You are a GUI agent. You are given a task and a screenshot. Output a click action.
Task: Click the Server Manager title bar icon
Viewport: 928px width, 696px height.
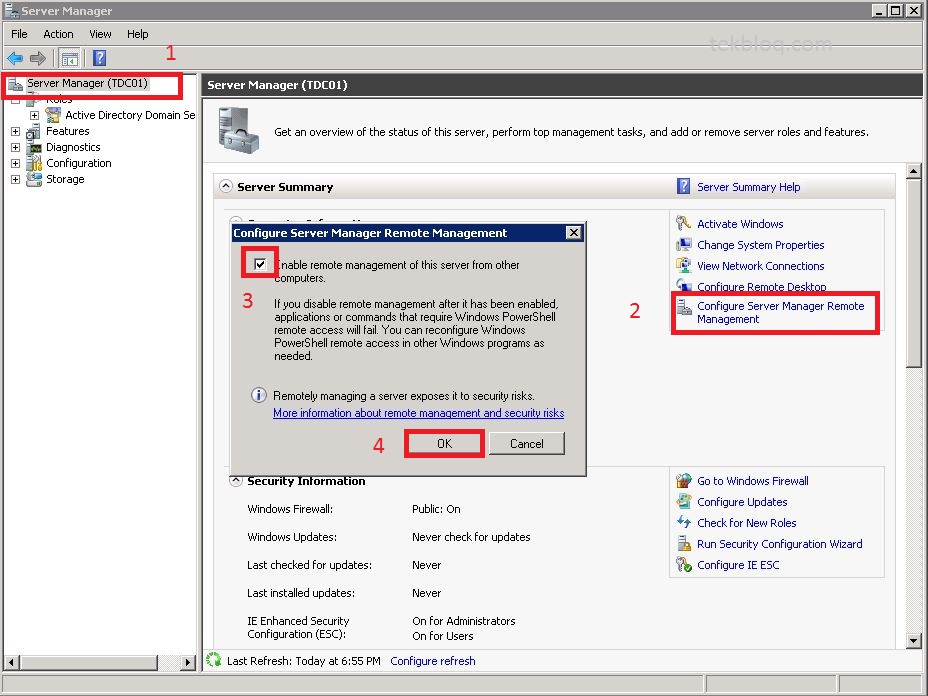point(11,10)
